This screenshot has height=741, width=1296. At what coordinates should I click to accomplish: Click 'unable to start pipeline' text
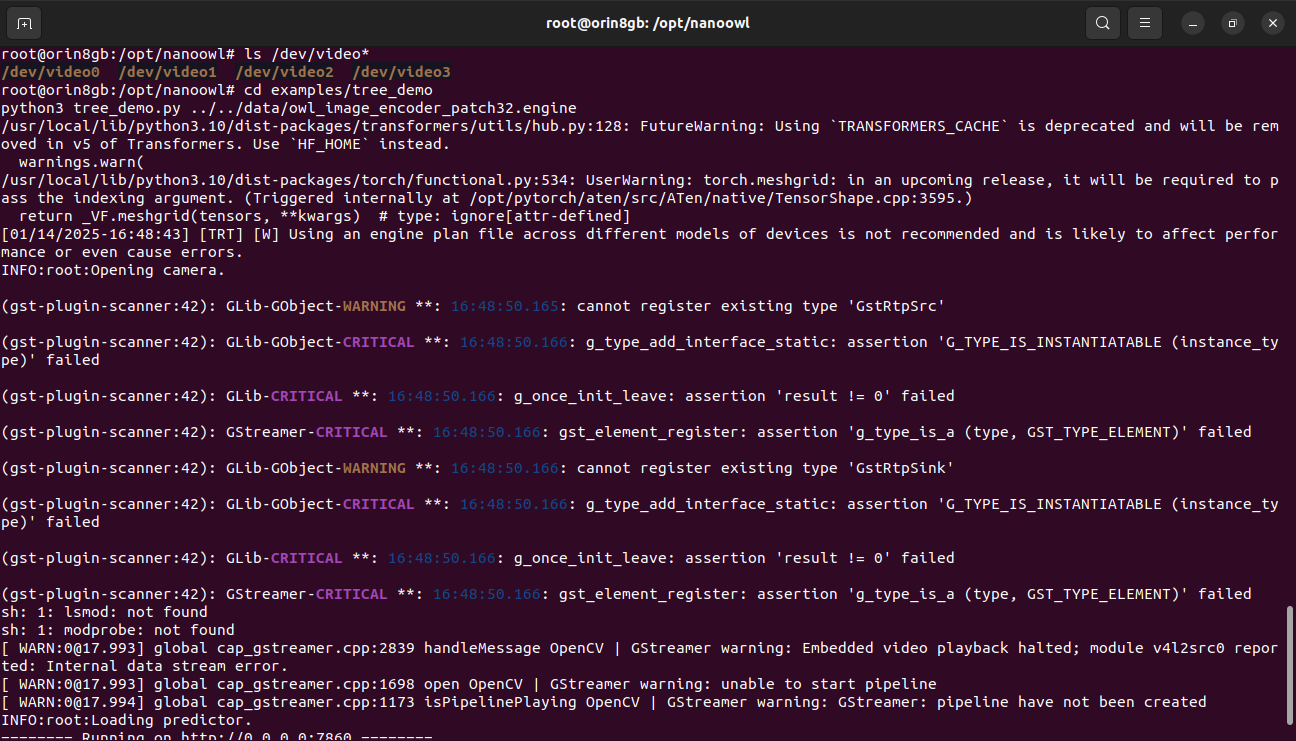[x=829, y=684]
